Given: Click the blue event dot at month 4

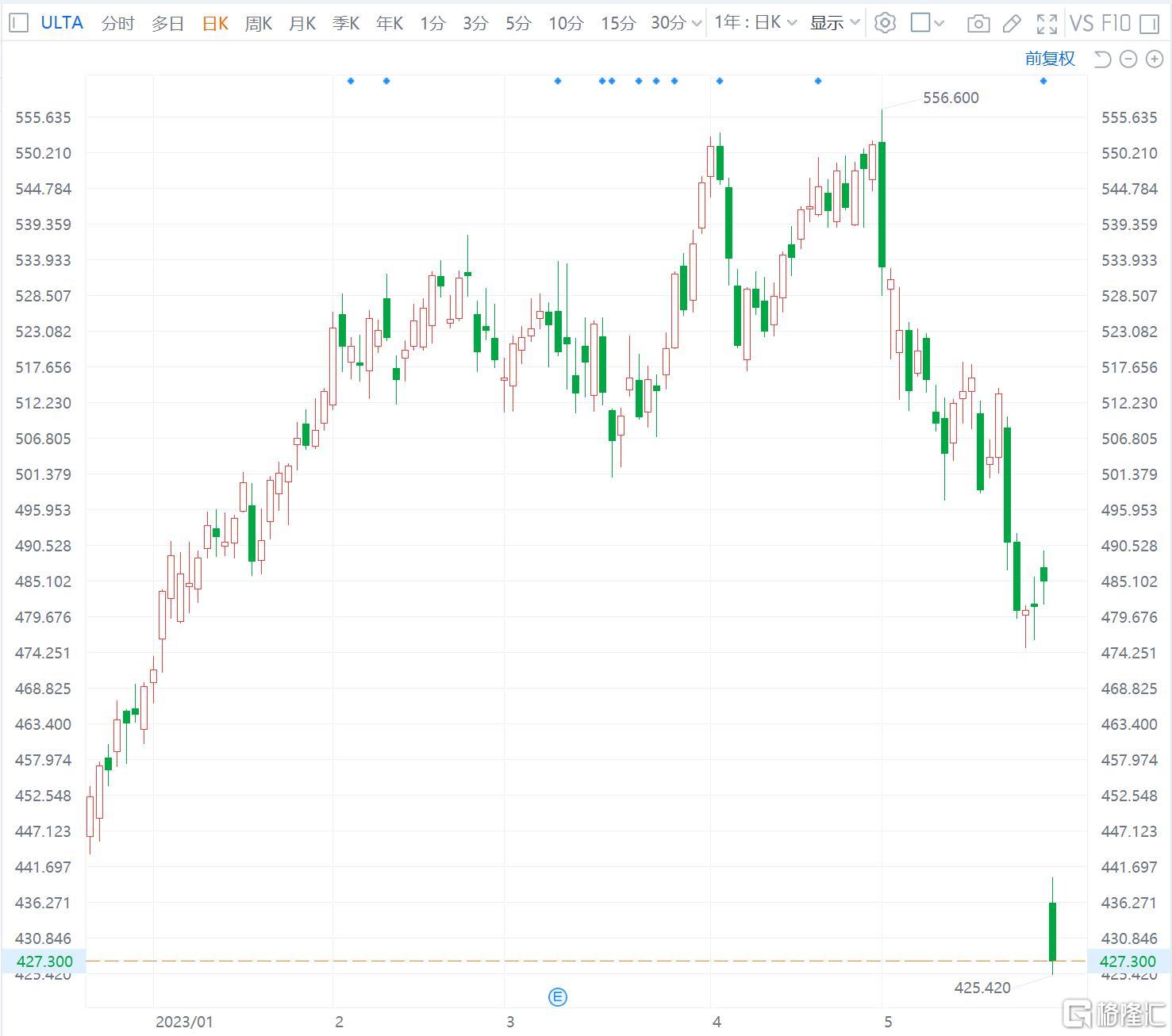Looking at the screenshot, I should pos(720,81).
